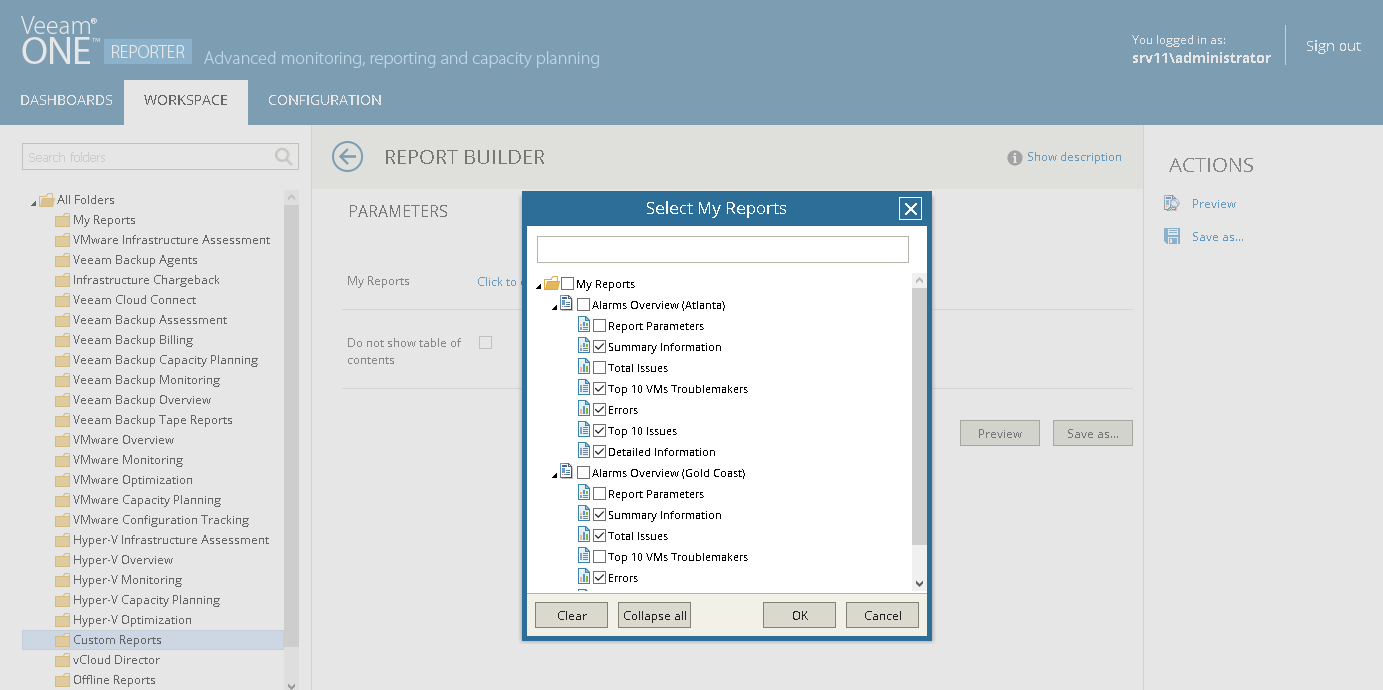Click Top 10 Issues icon under Atlanta
This screenshot has height=690, width=1383.
(x=584, y=430)
